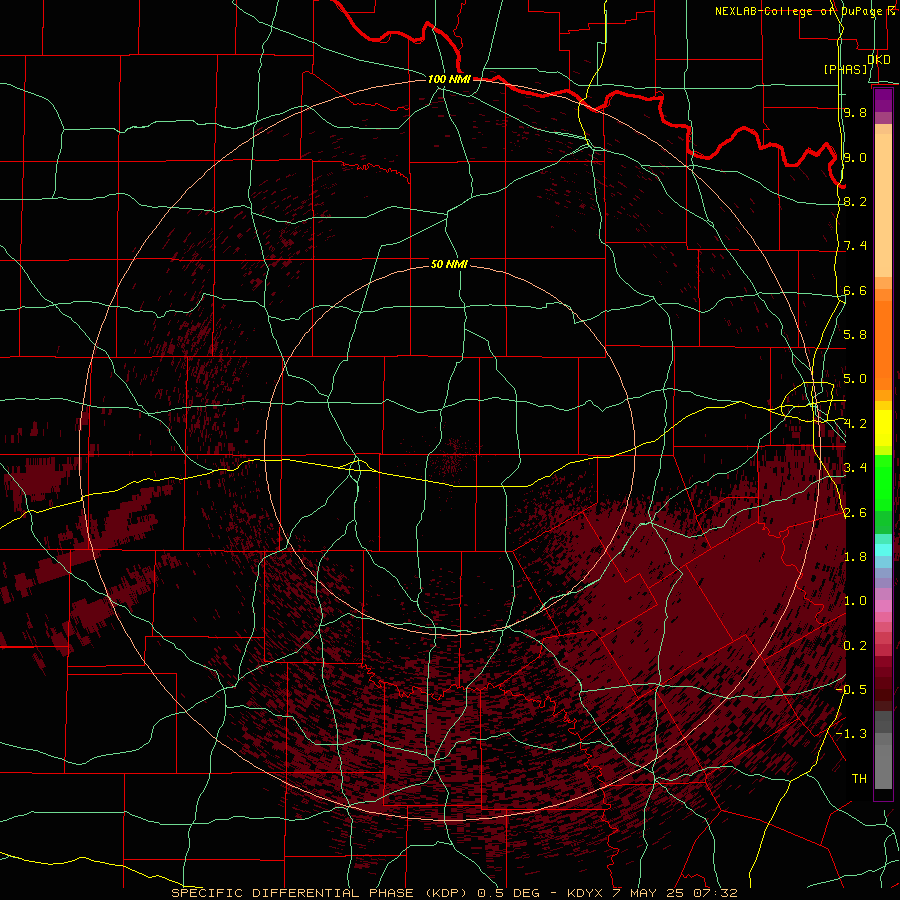Image resolution: width=900 pixels, height=900 pixels.
Task: Click the pink segment of the color bar
Action: point(883,606)
